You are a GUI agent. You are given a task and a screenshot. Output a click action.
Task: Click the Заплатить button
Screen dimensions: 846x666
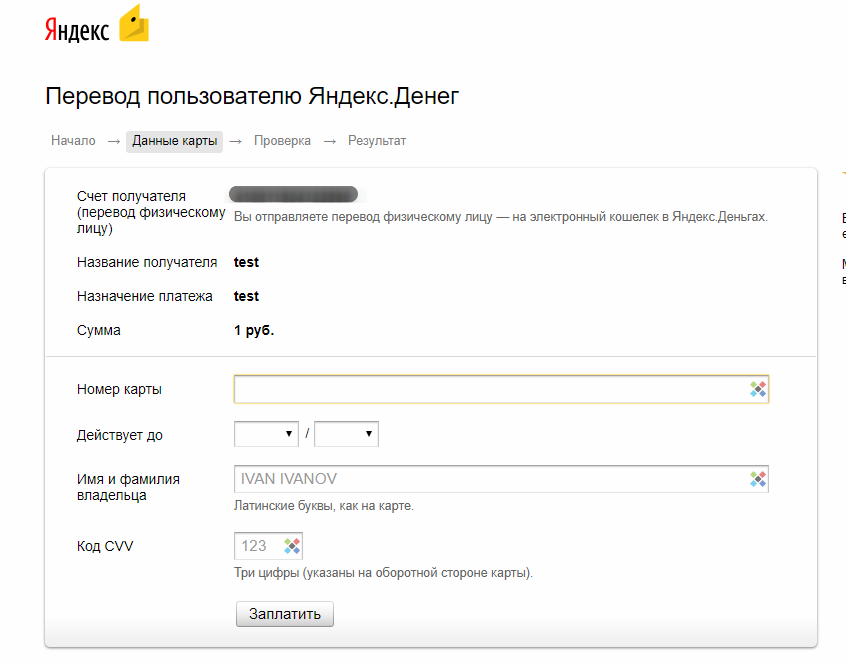(285, 614)
